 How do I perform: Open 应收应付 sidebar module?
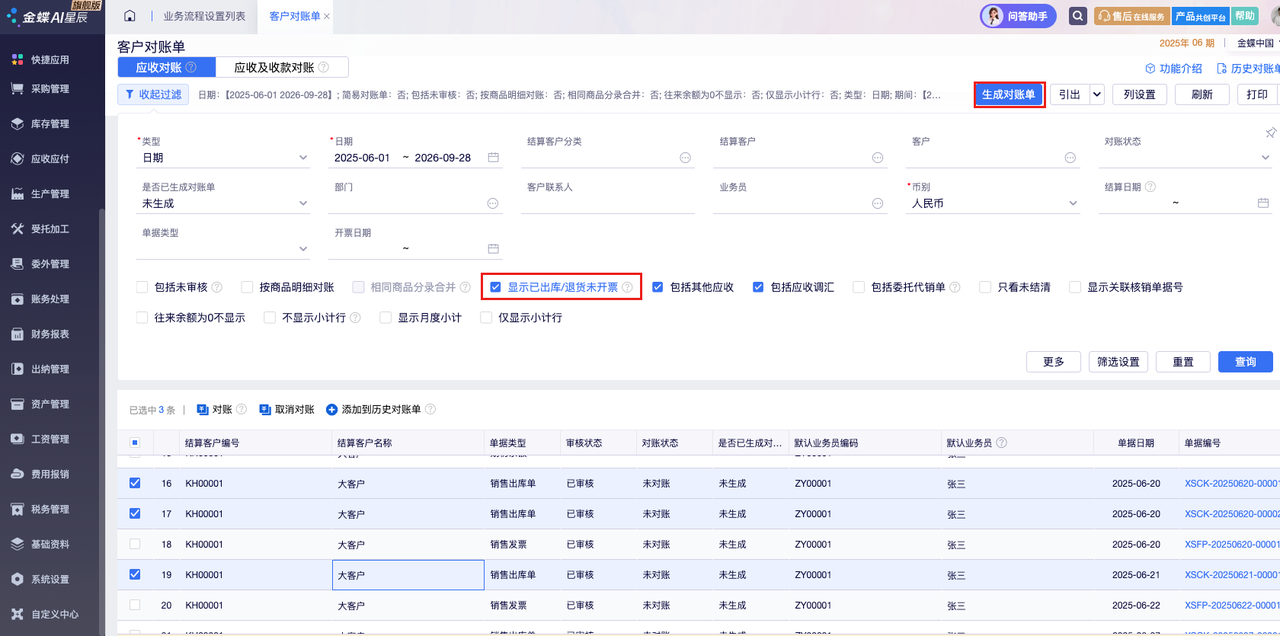point(40,159)
